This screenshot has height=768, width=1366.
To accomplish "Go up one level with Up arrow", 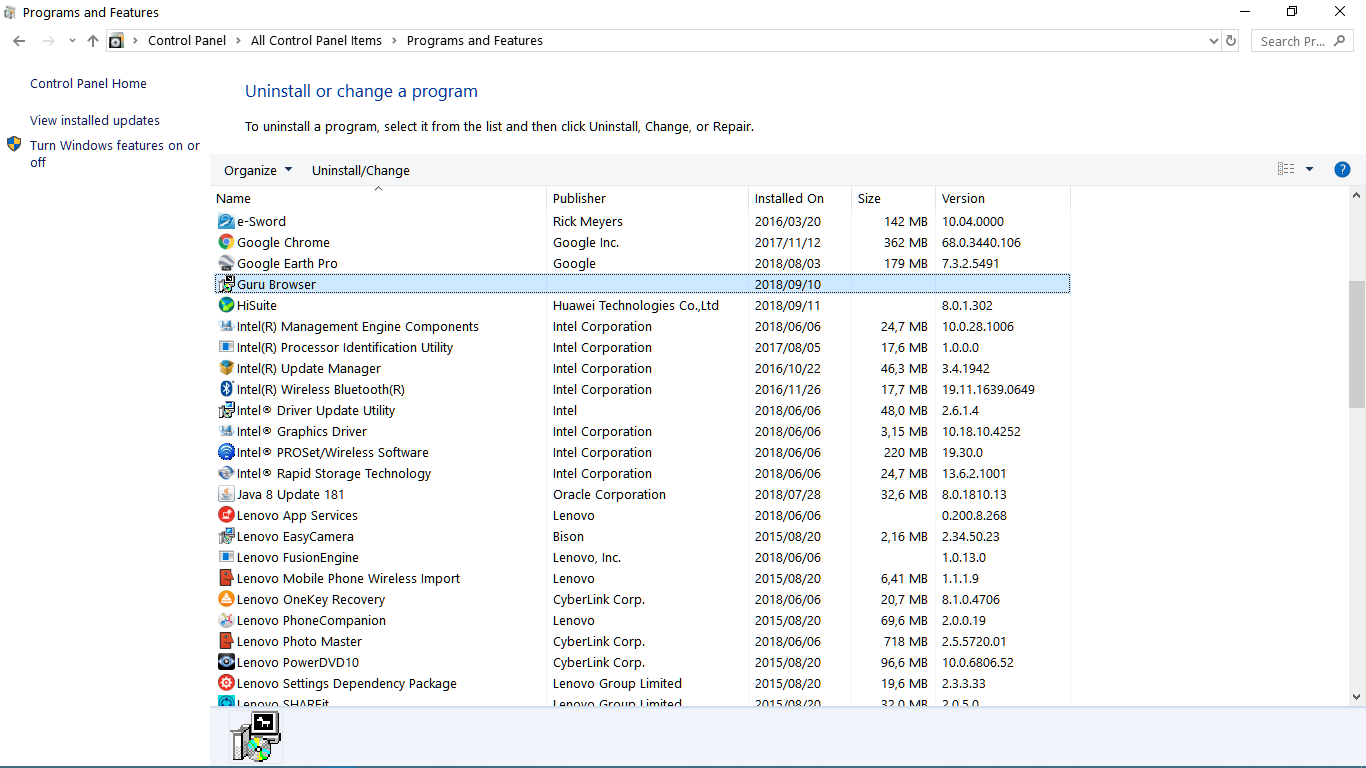I will (93, 41).
